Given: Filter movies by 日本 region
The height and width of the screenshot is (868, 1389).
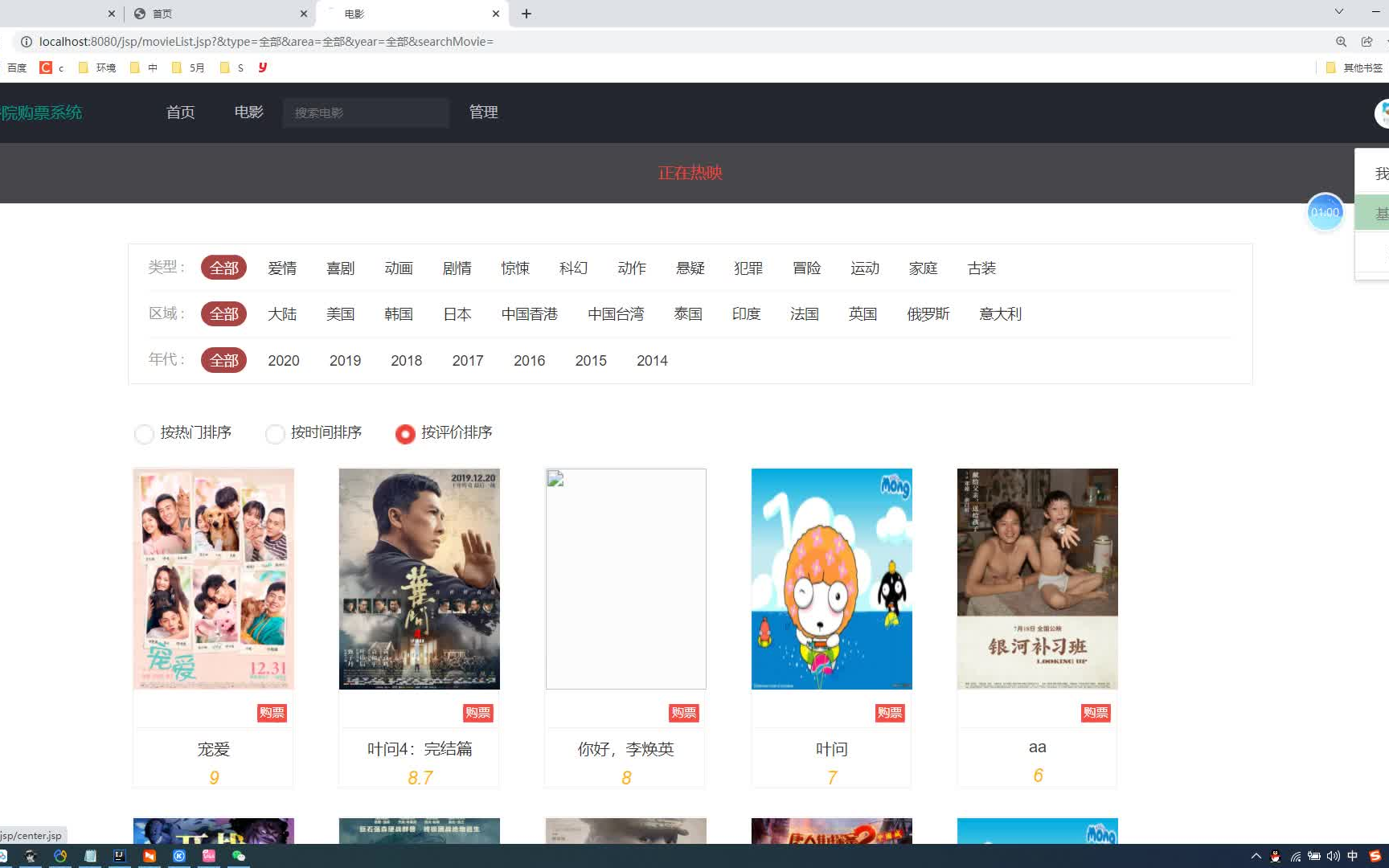Looking at the screenshot, I should [x=457, y=314].
